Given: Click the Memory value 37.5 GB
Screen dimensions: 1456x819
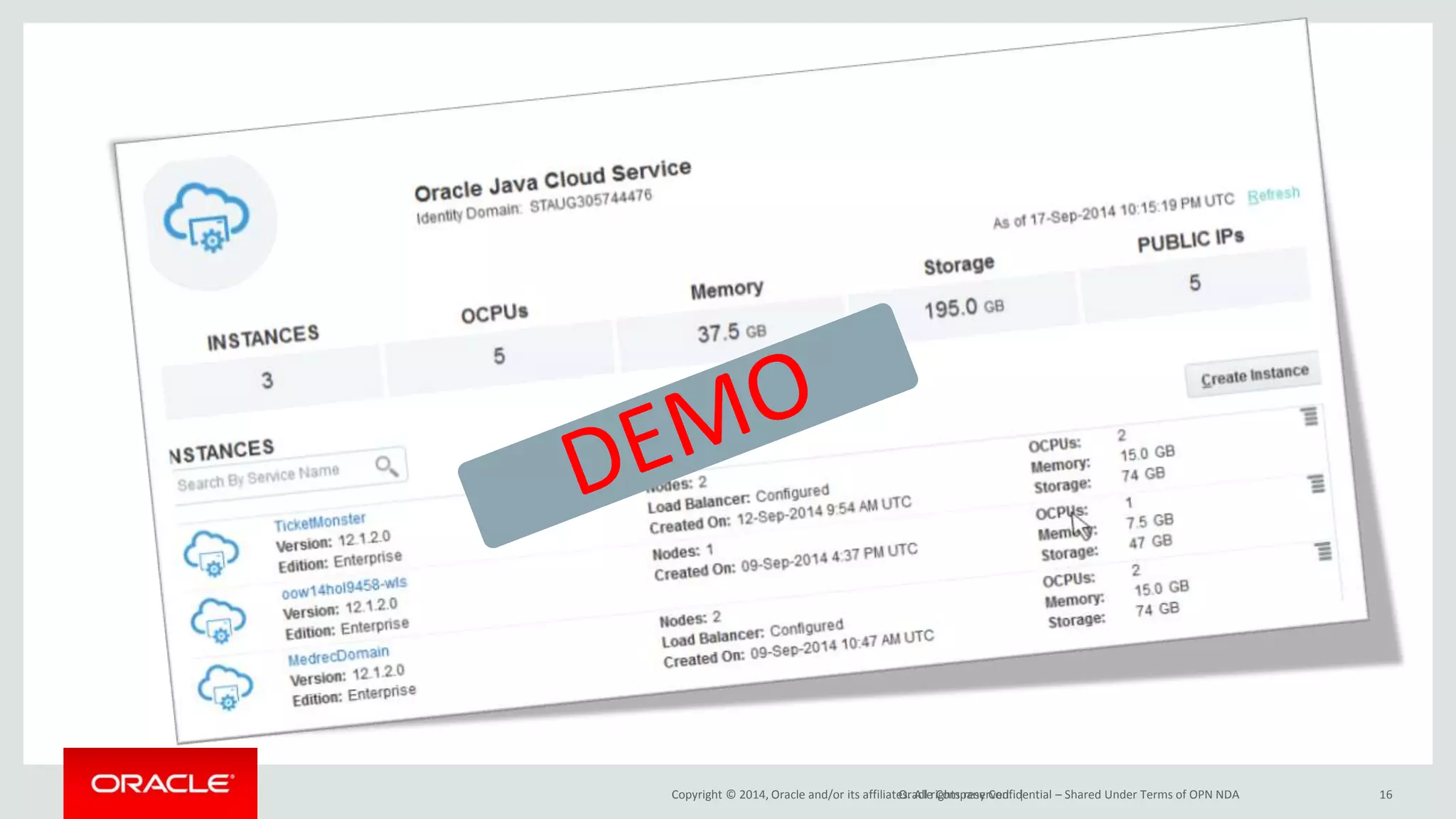Looking at the screenshot, I should (732, 332).
